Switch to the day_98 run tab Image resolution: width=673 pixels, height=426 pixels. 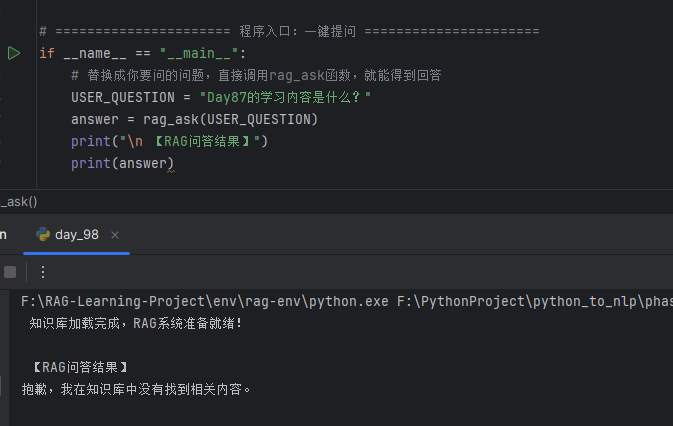(x=77, y=235)
